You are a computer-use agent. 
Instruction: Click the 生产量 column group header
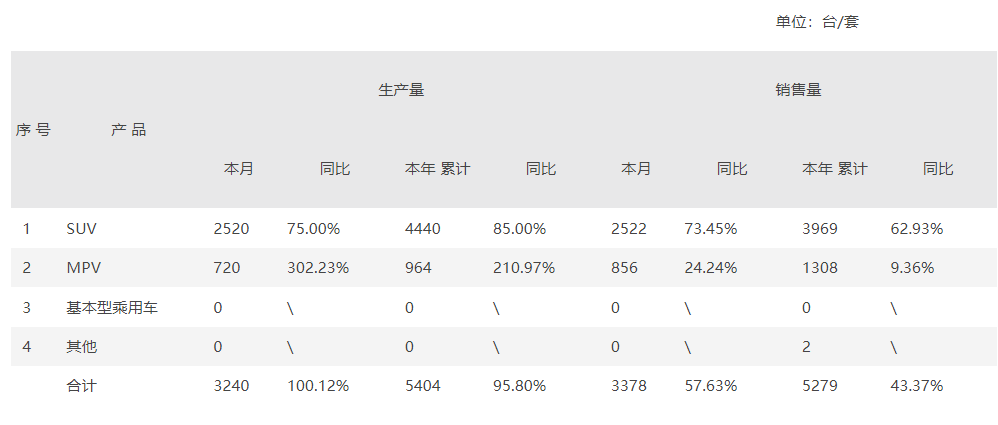(401, 90)
